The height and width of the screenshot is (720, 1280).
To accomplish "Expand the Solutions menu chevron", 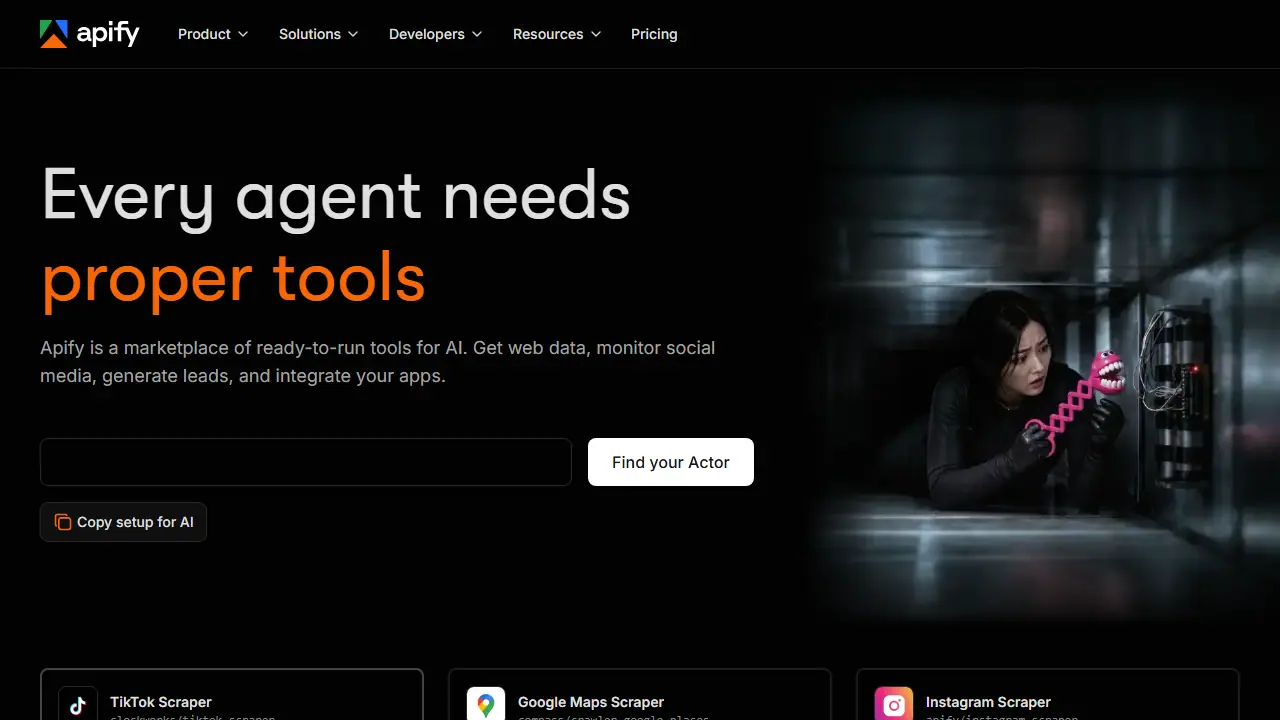I will pyautogui.click(x=352, y=34).
